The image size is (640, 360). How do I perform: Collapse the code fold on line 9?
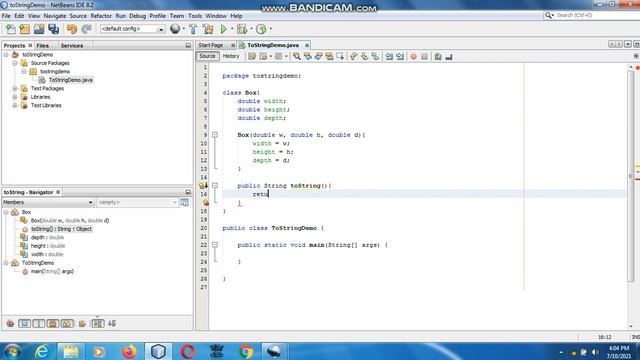pyautogui.click(x=215, y=135)
